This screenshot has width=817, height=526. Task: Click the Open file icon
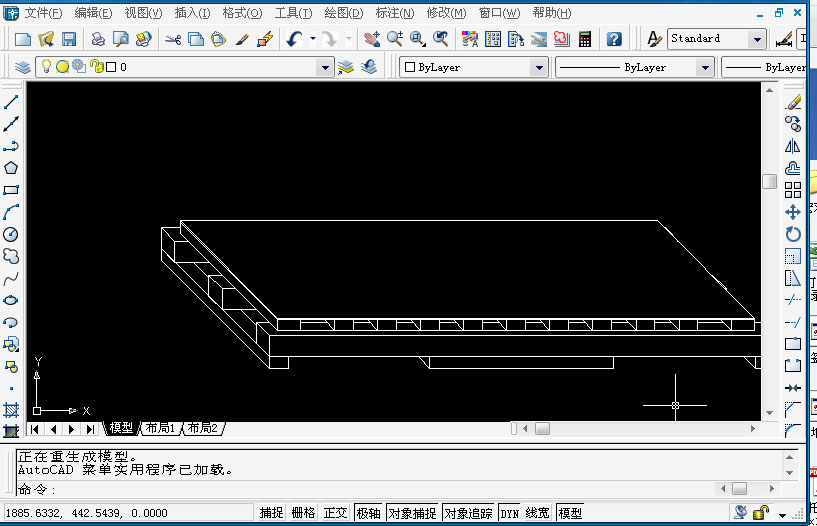46,39
